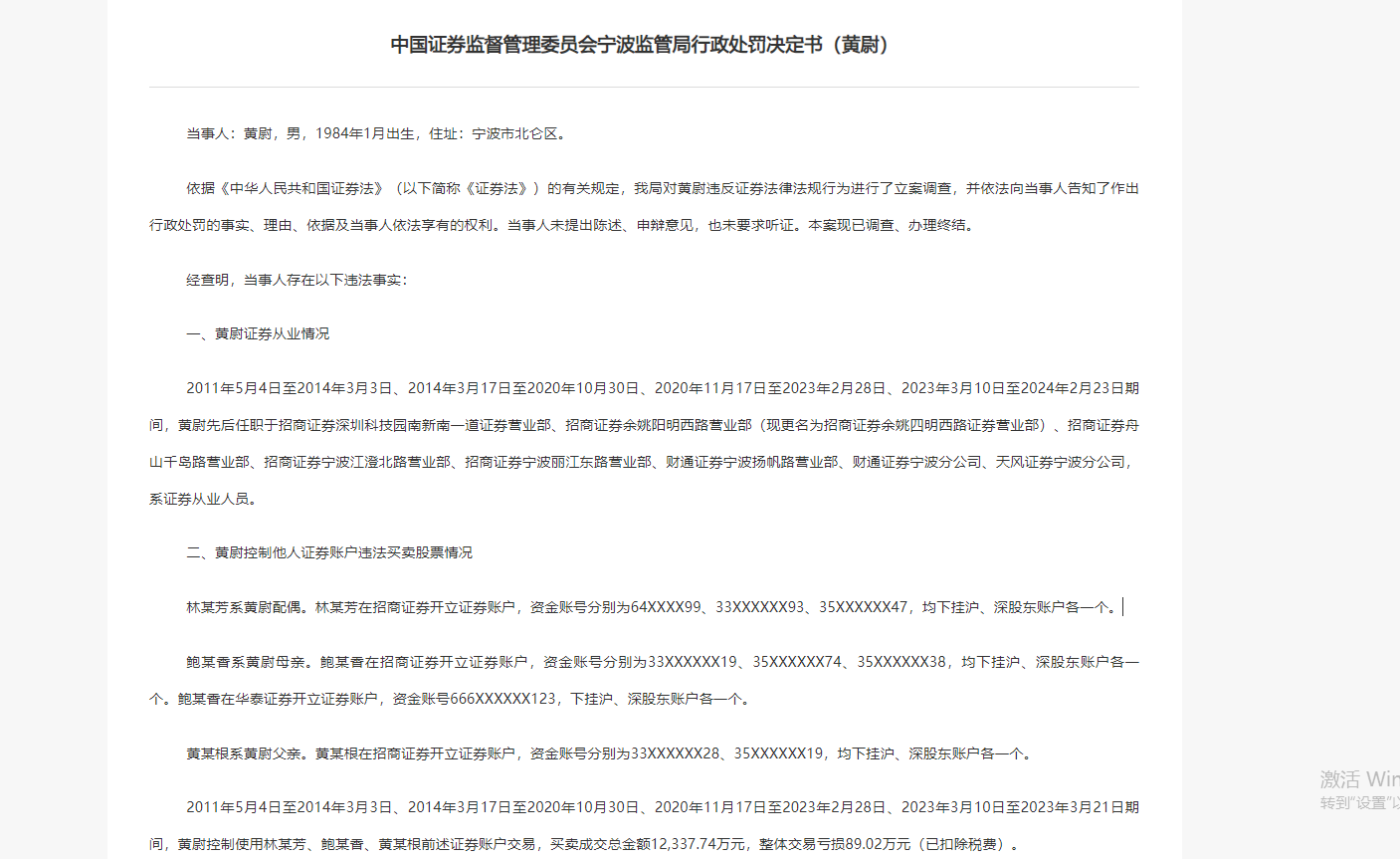Click heading "二、黄尉控制他人证券账户违法买卖股票情况"
The height and width of the screenshot is (859, 1400).
click(329, 552)
